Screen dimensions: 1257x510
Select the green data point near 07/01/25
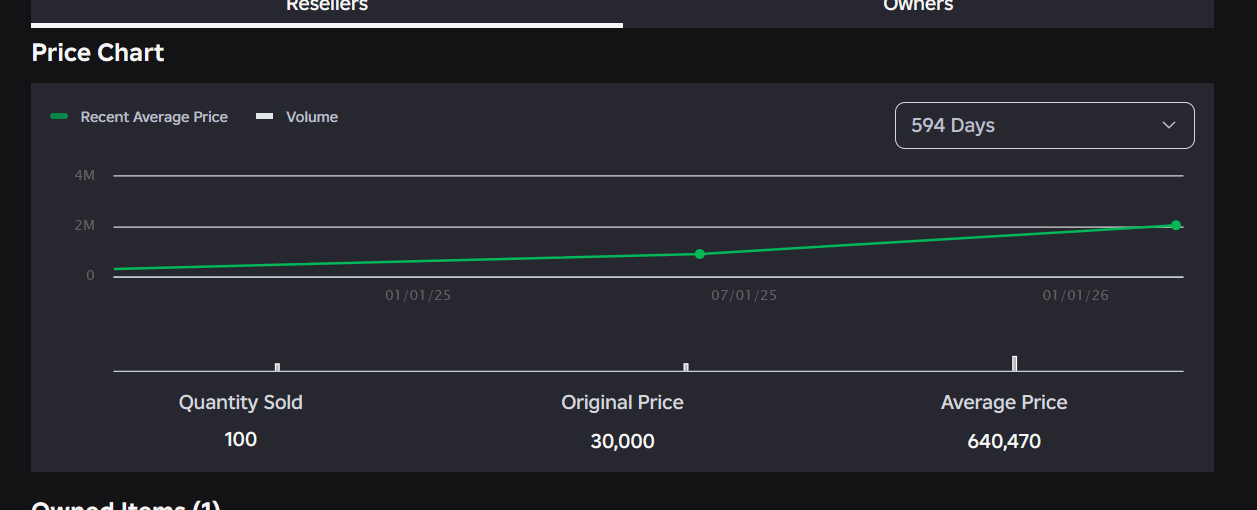[x=699, y=254]
